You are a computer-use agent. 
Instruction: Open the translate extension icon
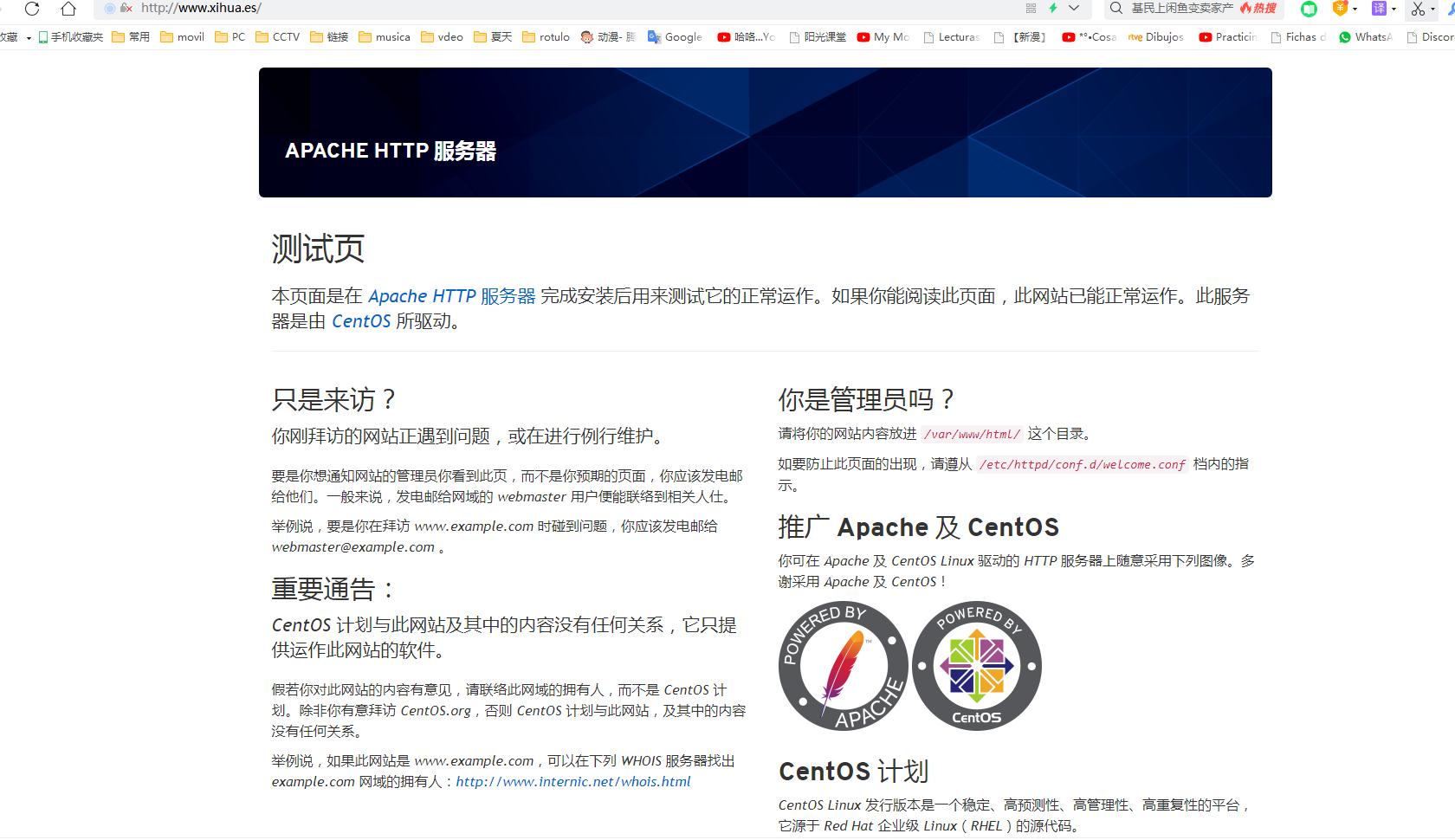[x=1379, y=9]
